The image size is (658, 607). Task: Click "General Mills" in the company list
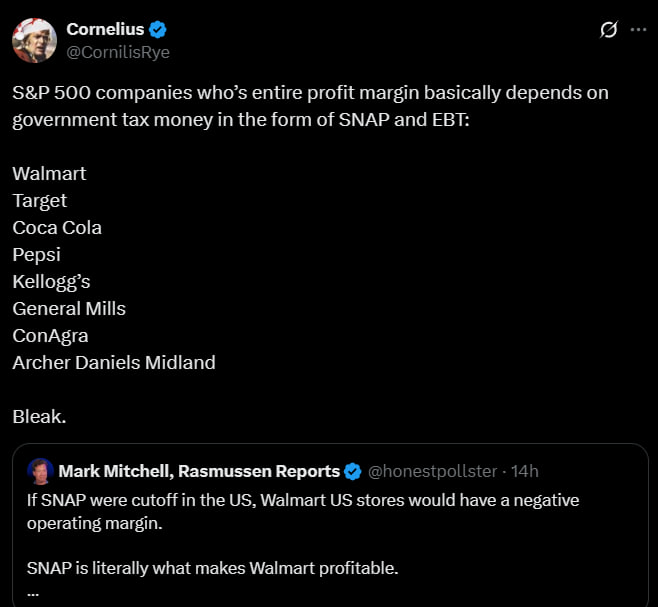[69, 308]
